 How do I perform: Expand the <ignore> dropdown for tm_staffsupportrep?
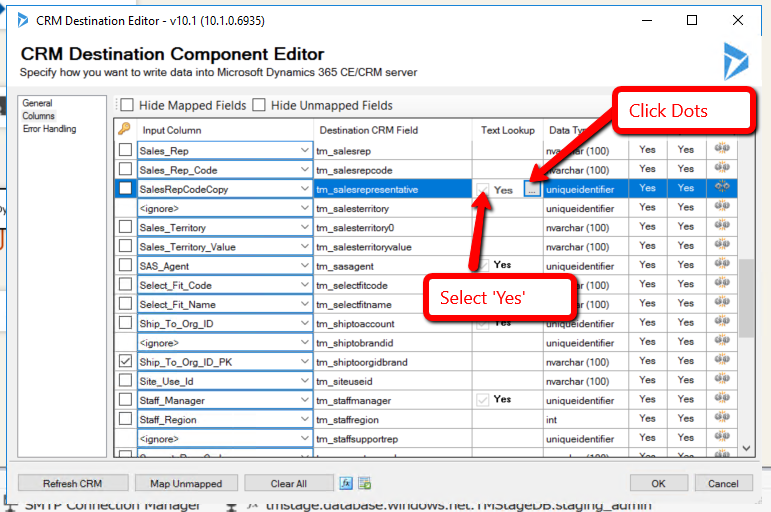click(304, 438)
